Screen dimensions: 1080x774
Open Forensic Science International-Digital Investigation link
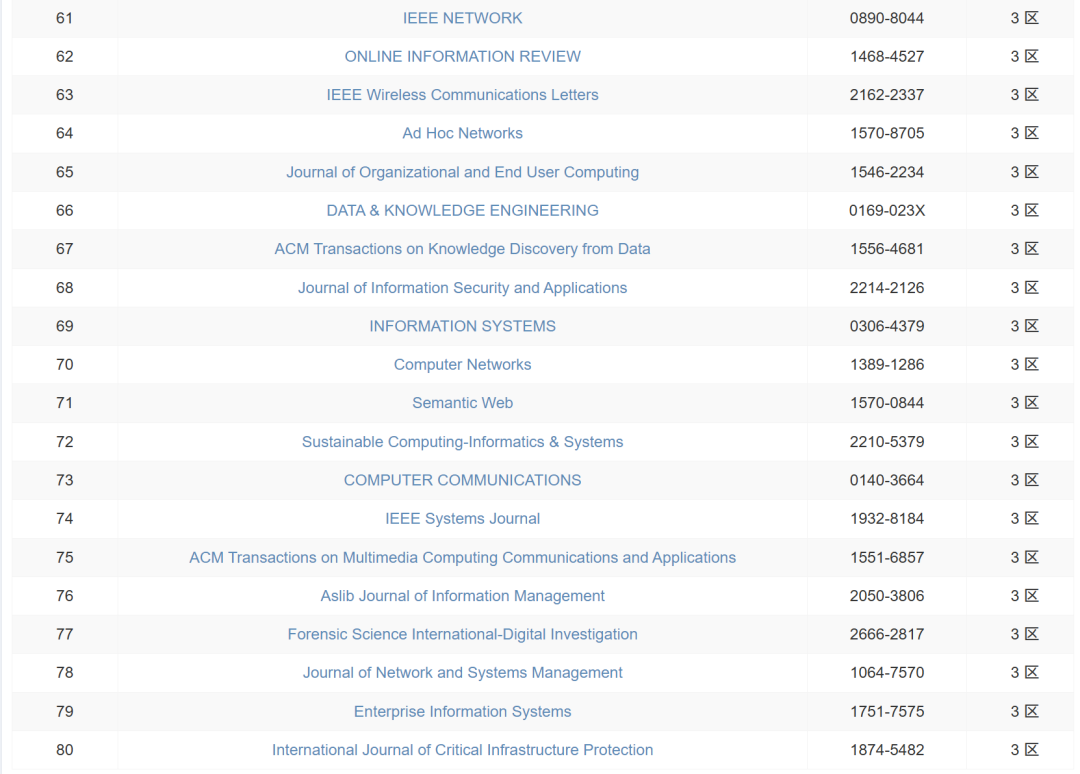(x=462, y=634)
